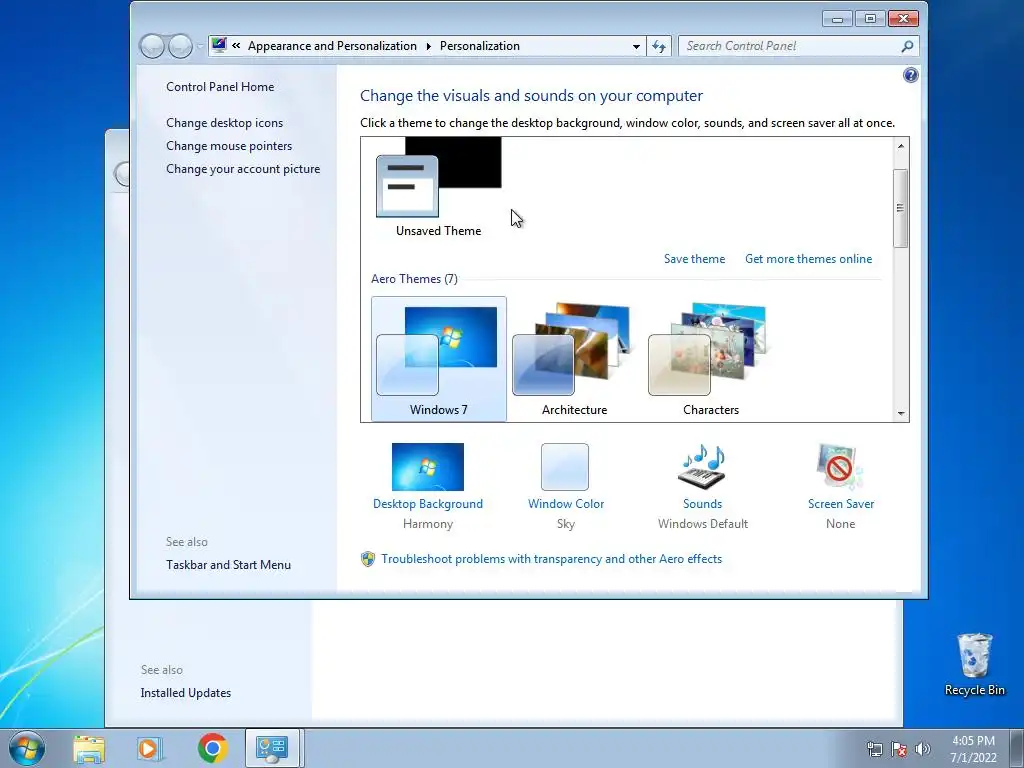Screen dimensions: 1024x768
Task: Click the help question mark icon
Action: click(x=910, y=75)
